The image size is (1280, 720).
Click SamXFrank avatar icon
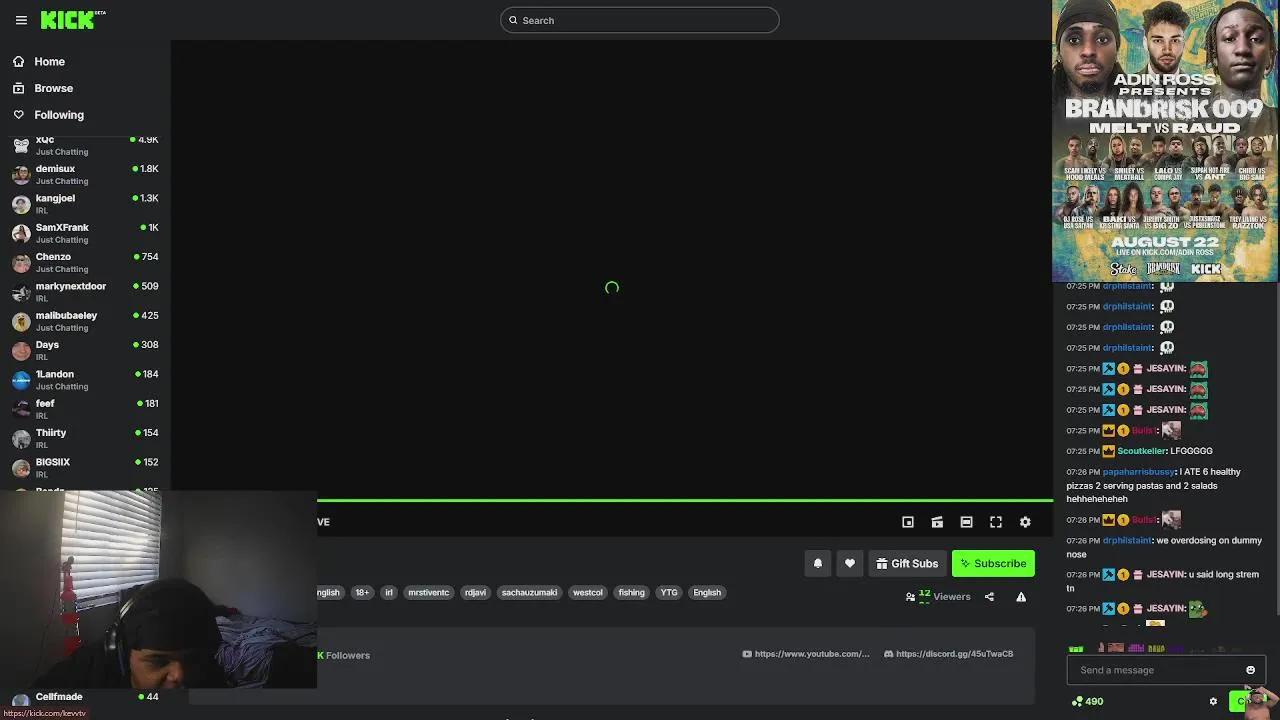pyautogui.click(x=21, y=233)
